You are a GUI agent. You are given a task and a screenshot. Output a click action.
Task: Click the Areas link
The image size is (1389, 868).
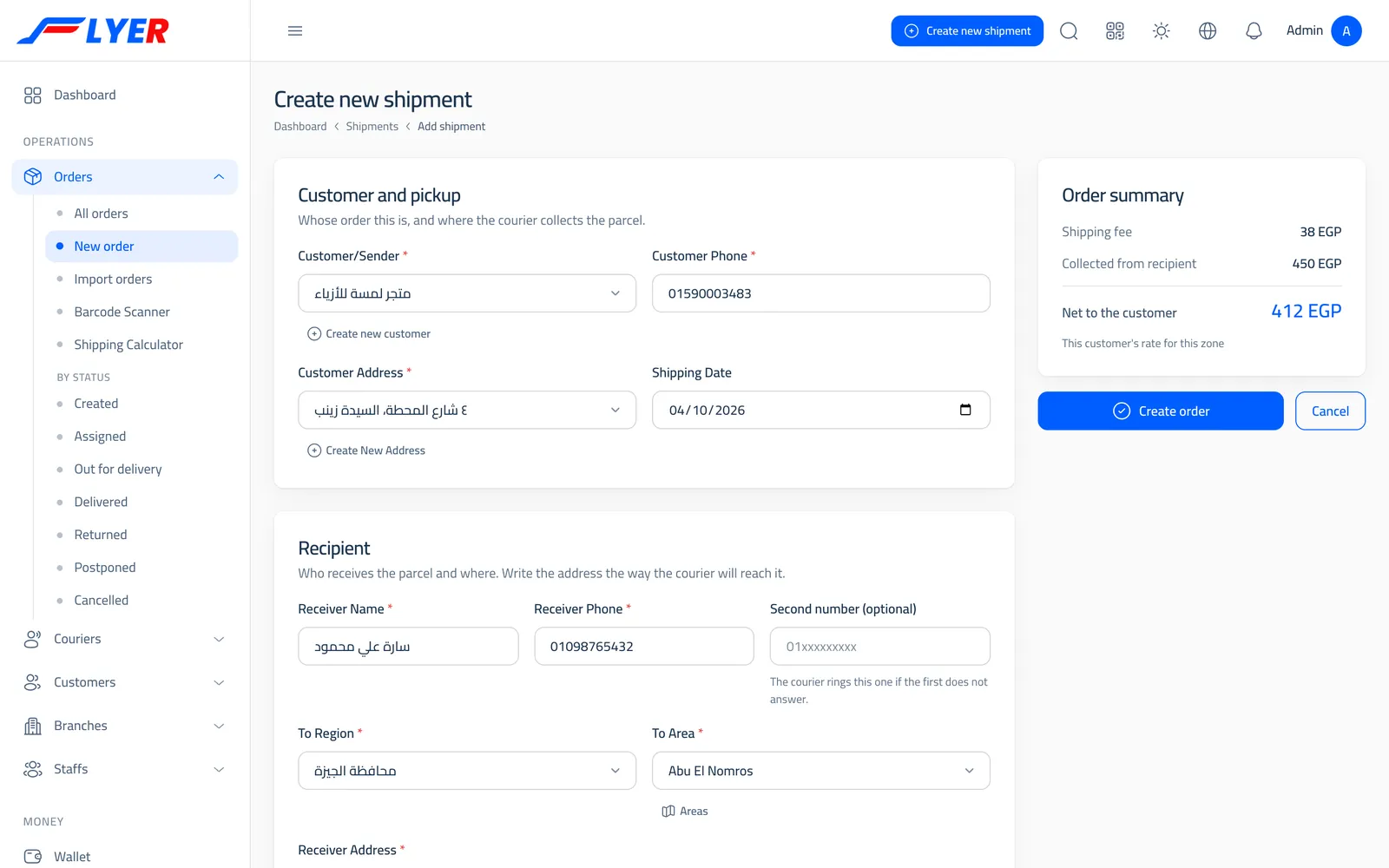coord(685,812)
